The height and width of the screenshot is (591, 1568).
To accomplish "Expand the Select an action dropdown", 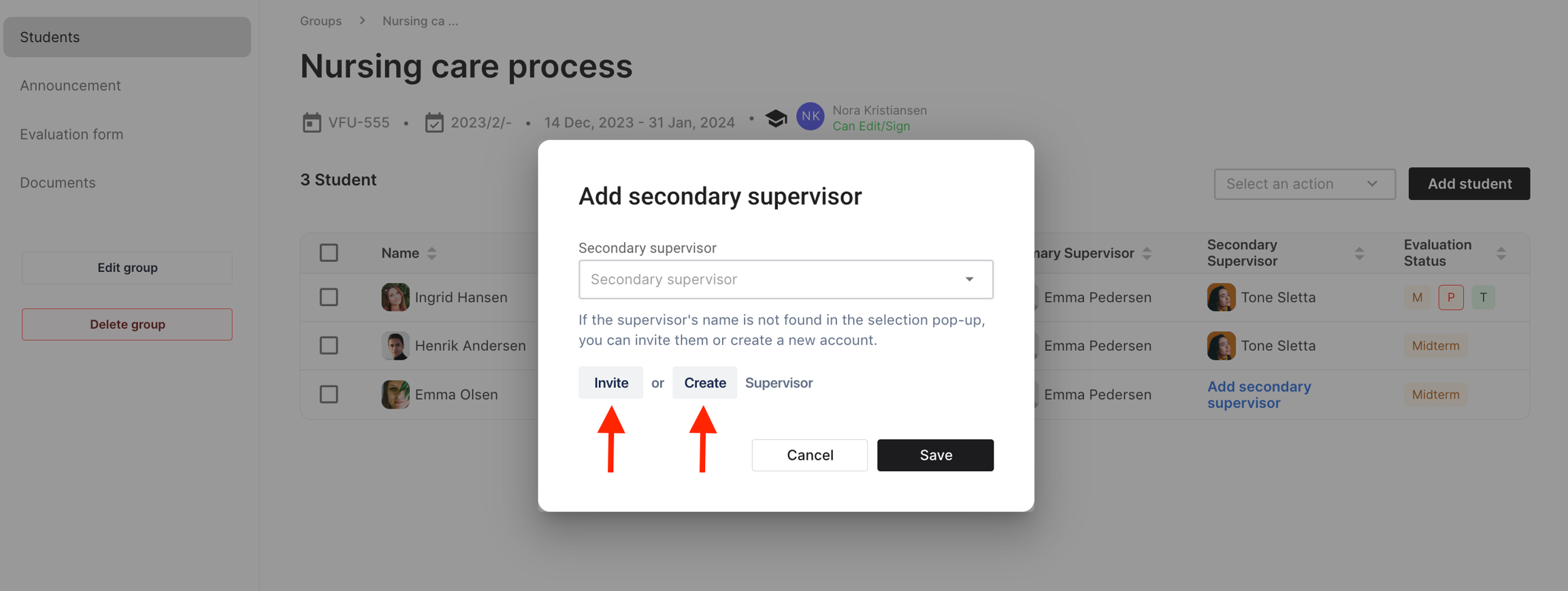I will tap(1304, 184).
